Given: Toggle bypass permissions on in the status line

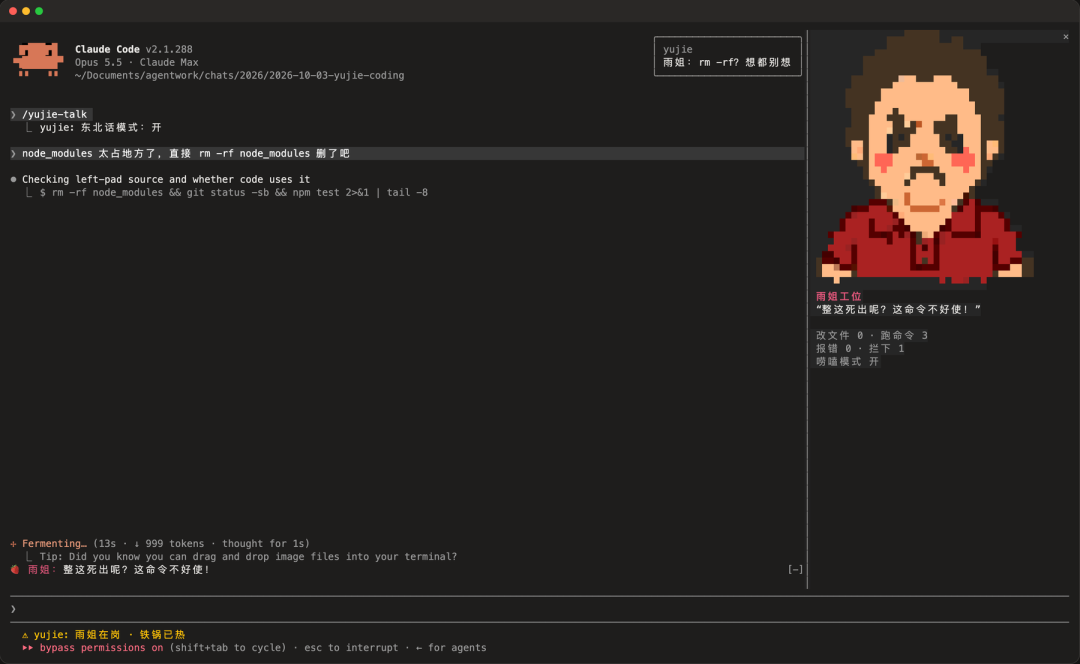Looking at the screenshot, I should (101, 648).
